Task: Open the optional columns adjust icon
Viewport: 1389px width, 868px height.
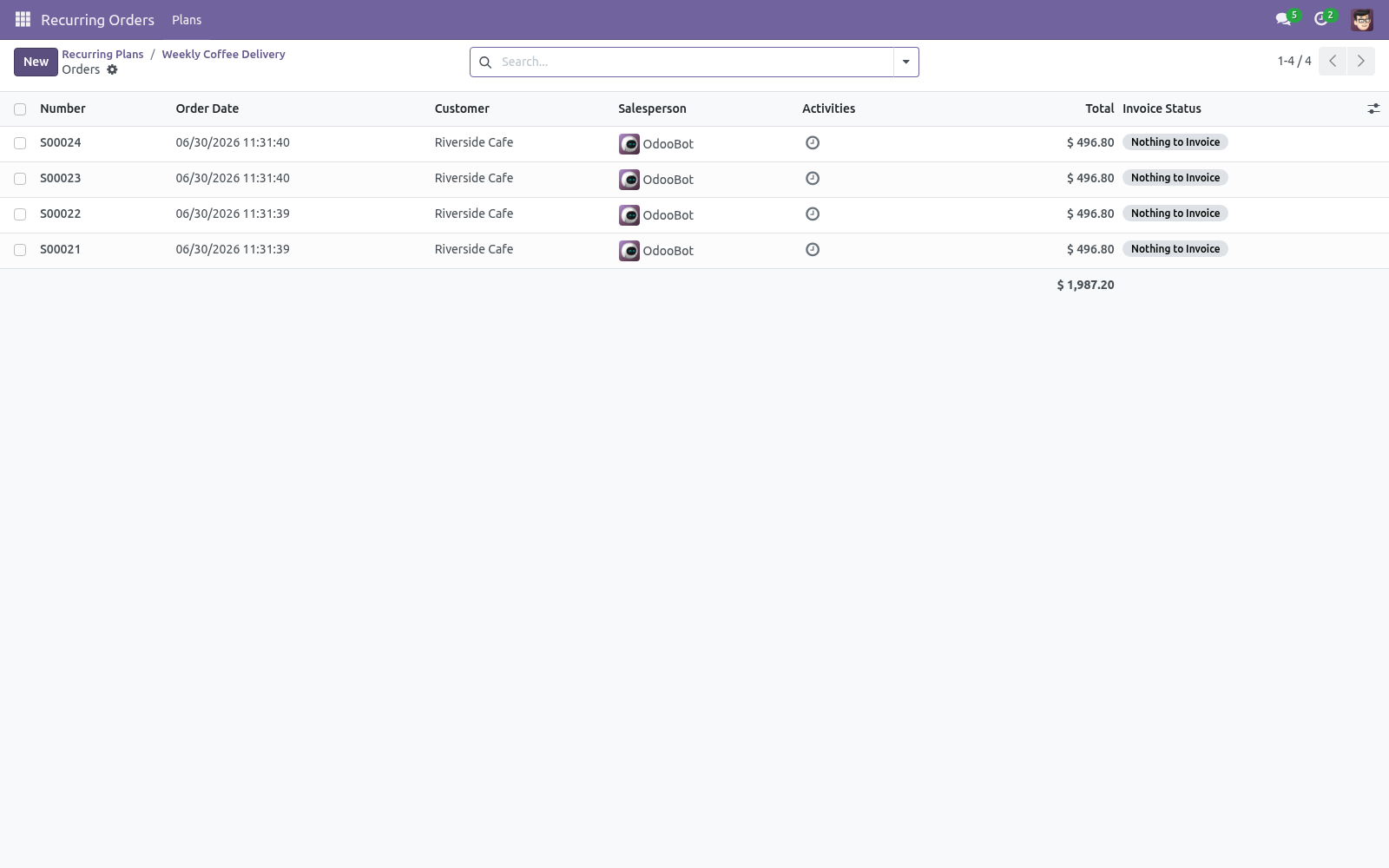Action: [x=1373, y=108]
